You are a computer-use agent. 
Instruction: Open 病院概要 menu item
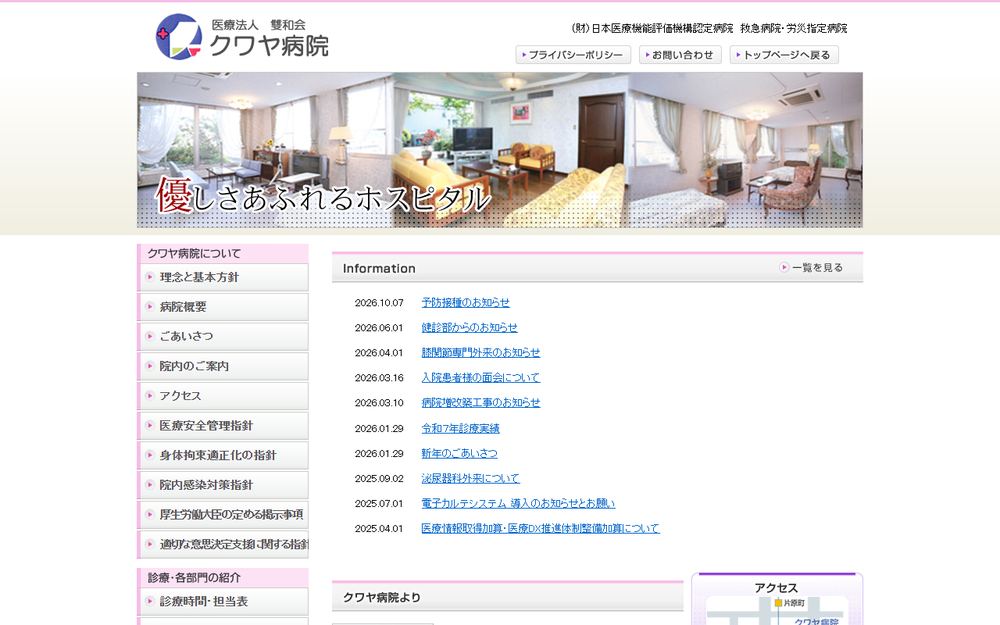point(223,307)
